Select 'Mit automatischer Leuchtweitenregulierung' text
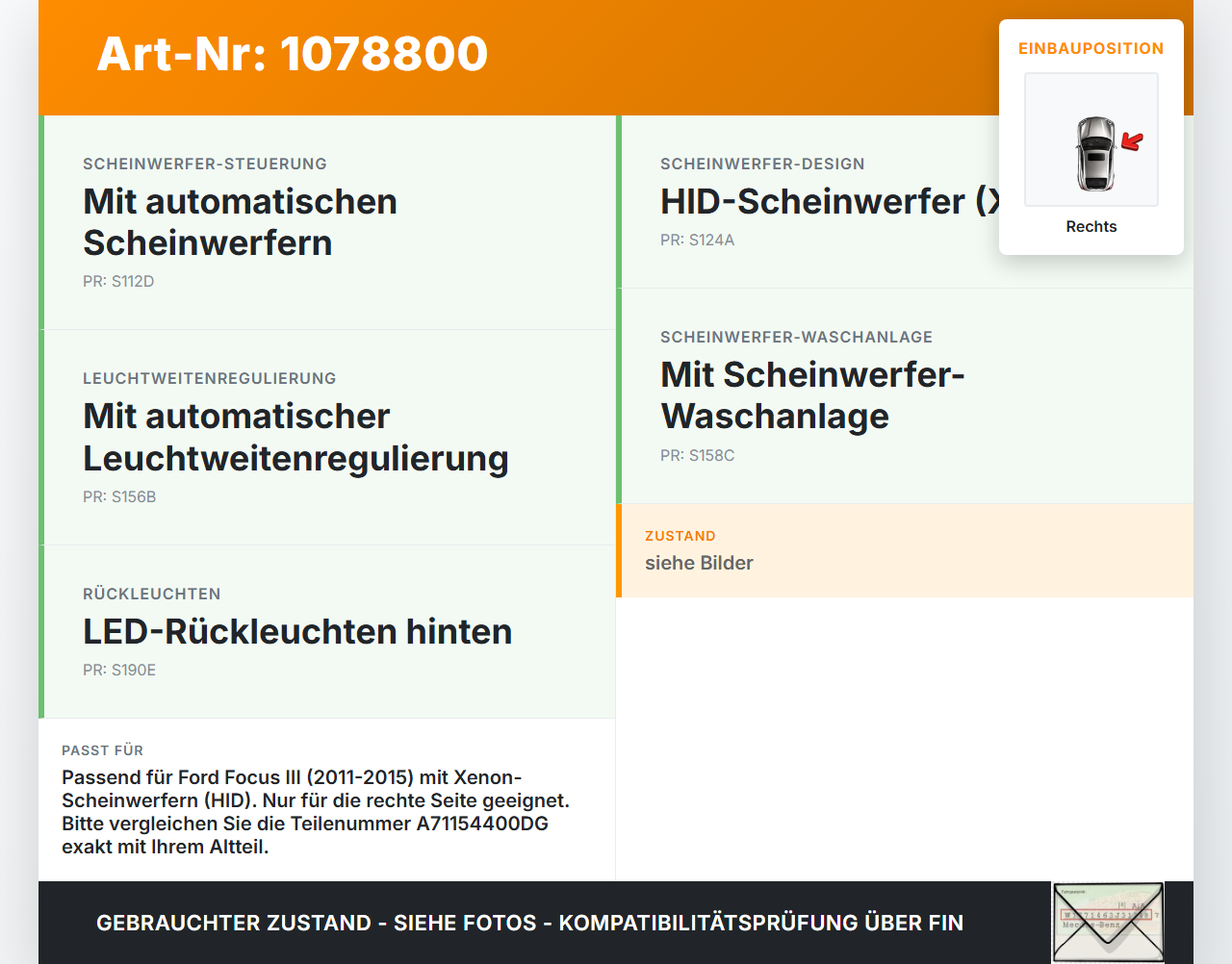Viewport: 1232px width, 964px height. (x=295, y=438)
